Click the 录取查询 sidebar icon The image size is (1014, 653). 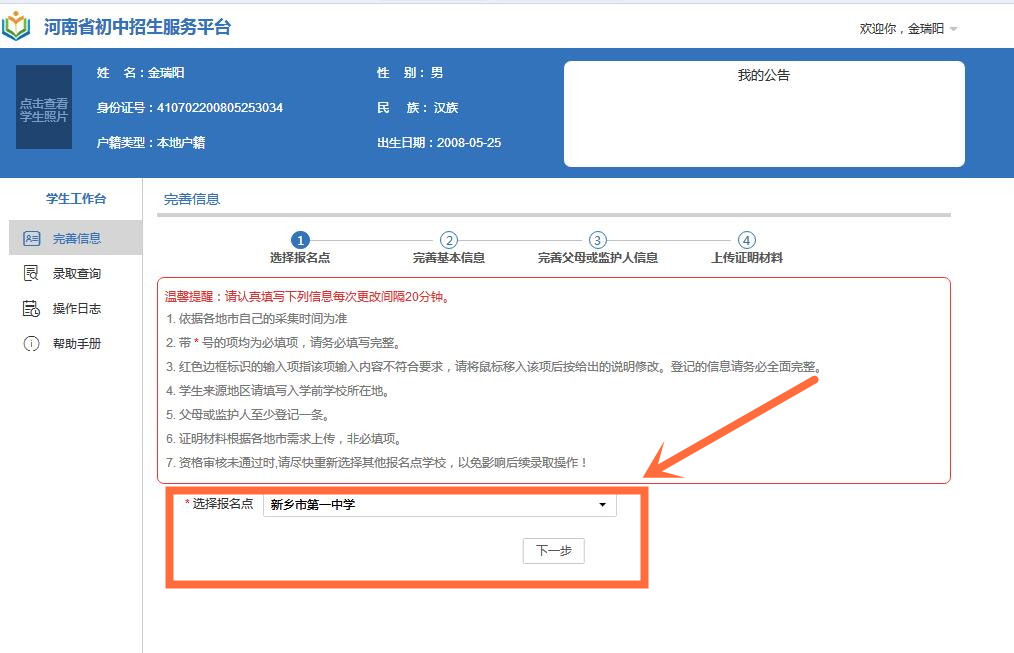[x=31, y=273]
